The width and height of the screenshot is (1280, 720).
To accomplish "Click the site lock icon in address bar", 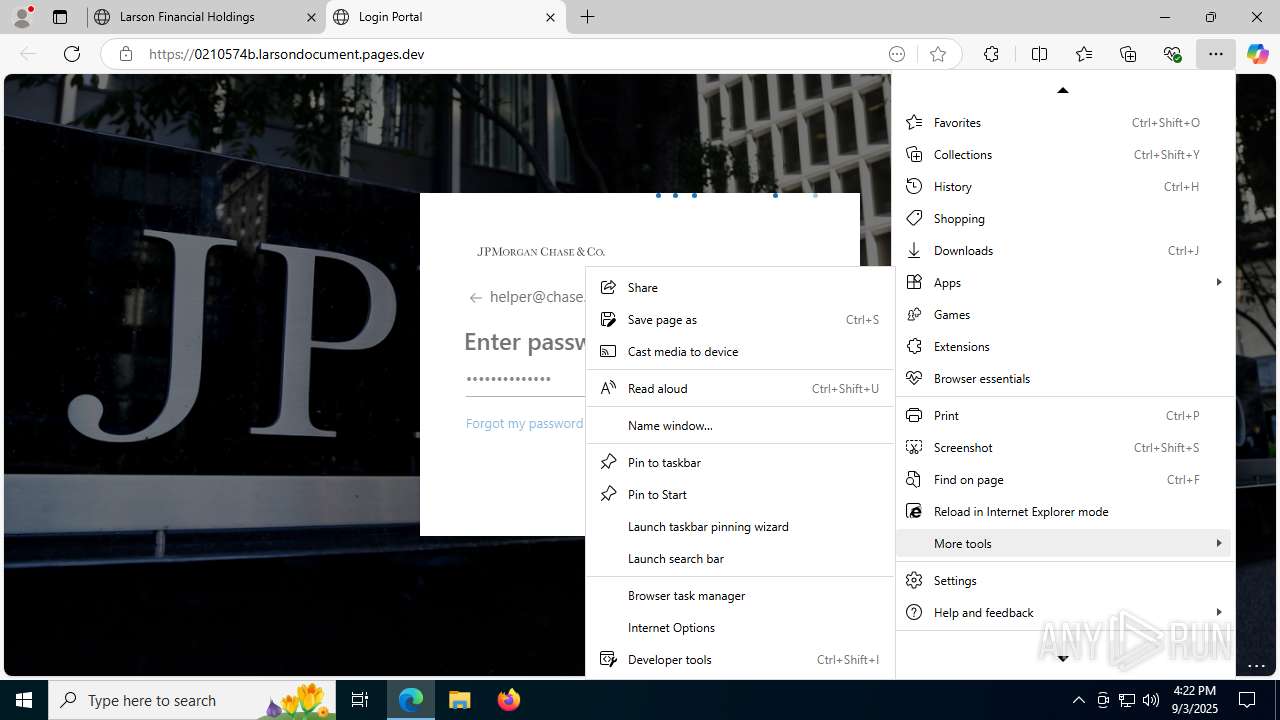I will [125, 54].
